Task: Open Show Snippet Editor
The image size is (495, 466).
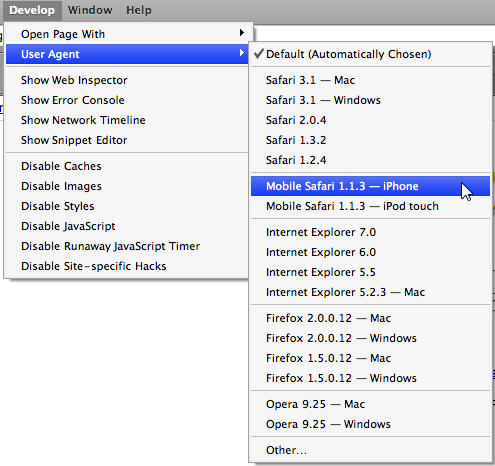Action: (x=127, y=140)
